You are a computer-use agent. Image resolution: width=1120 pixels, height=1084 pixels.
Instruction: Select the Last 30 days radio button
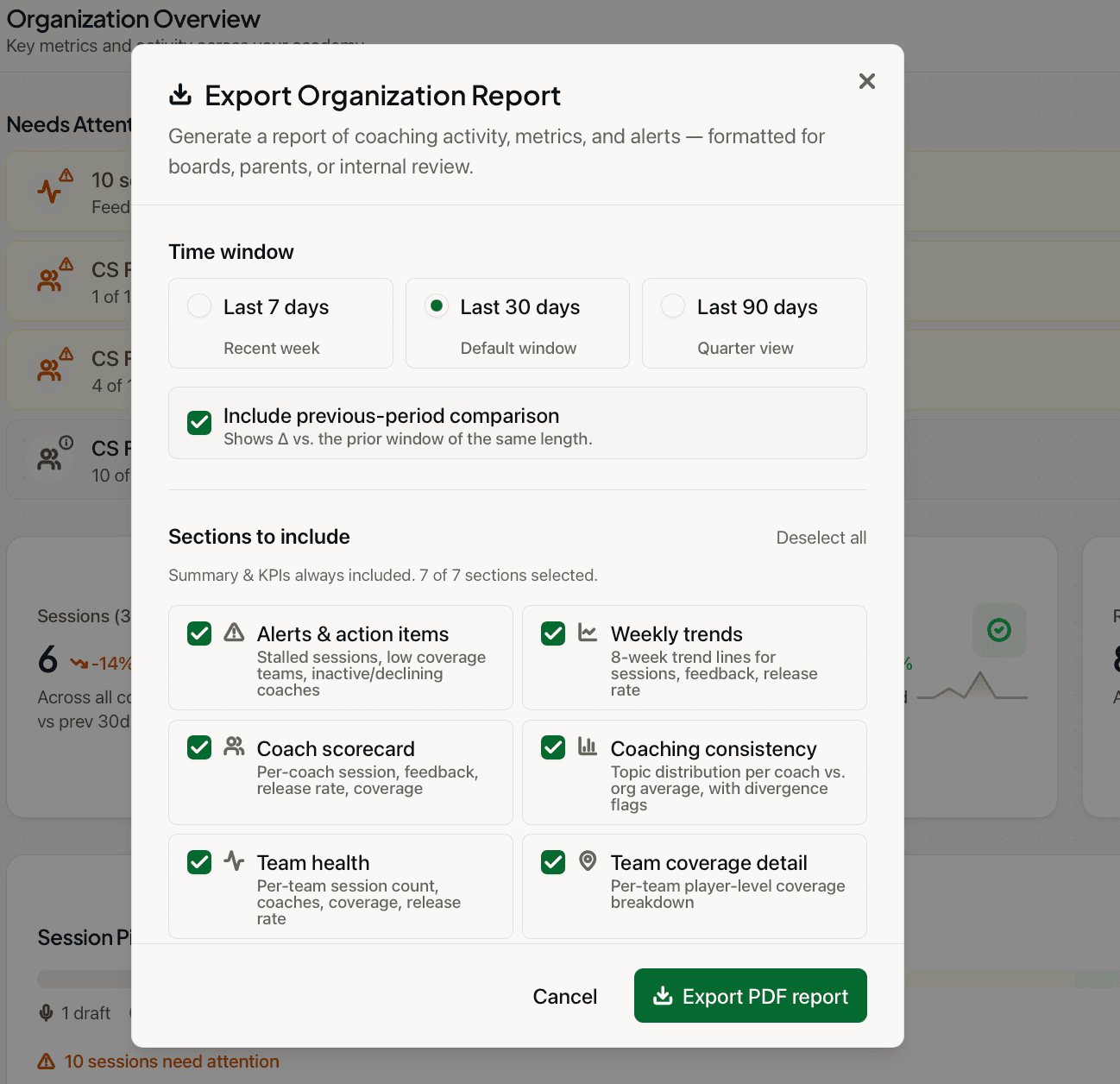(437, 306)
